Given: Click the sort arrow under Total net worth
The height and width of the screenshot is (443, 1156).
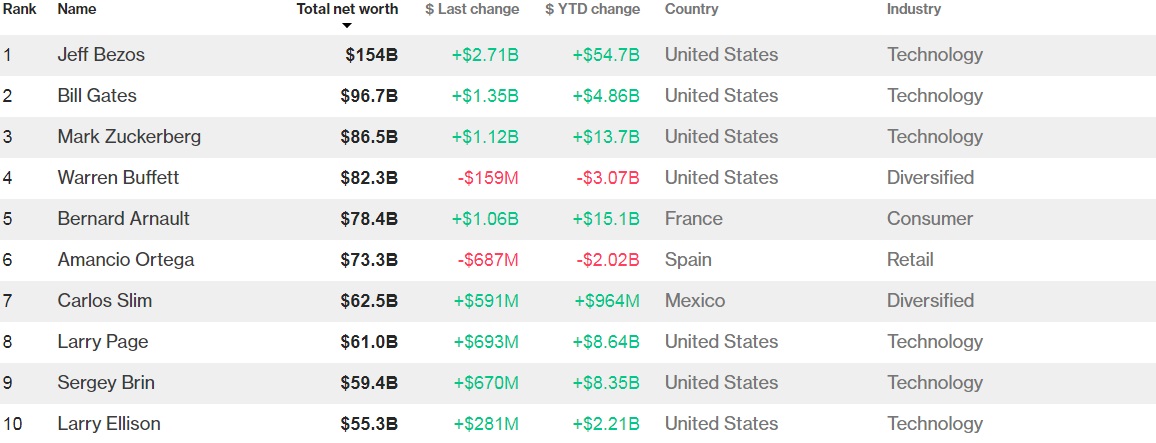Looking at the screenshot, I should pos(347,26).
